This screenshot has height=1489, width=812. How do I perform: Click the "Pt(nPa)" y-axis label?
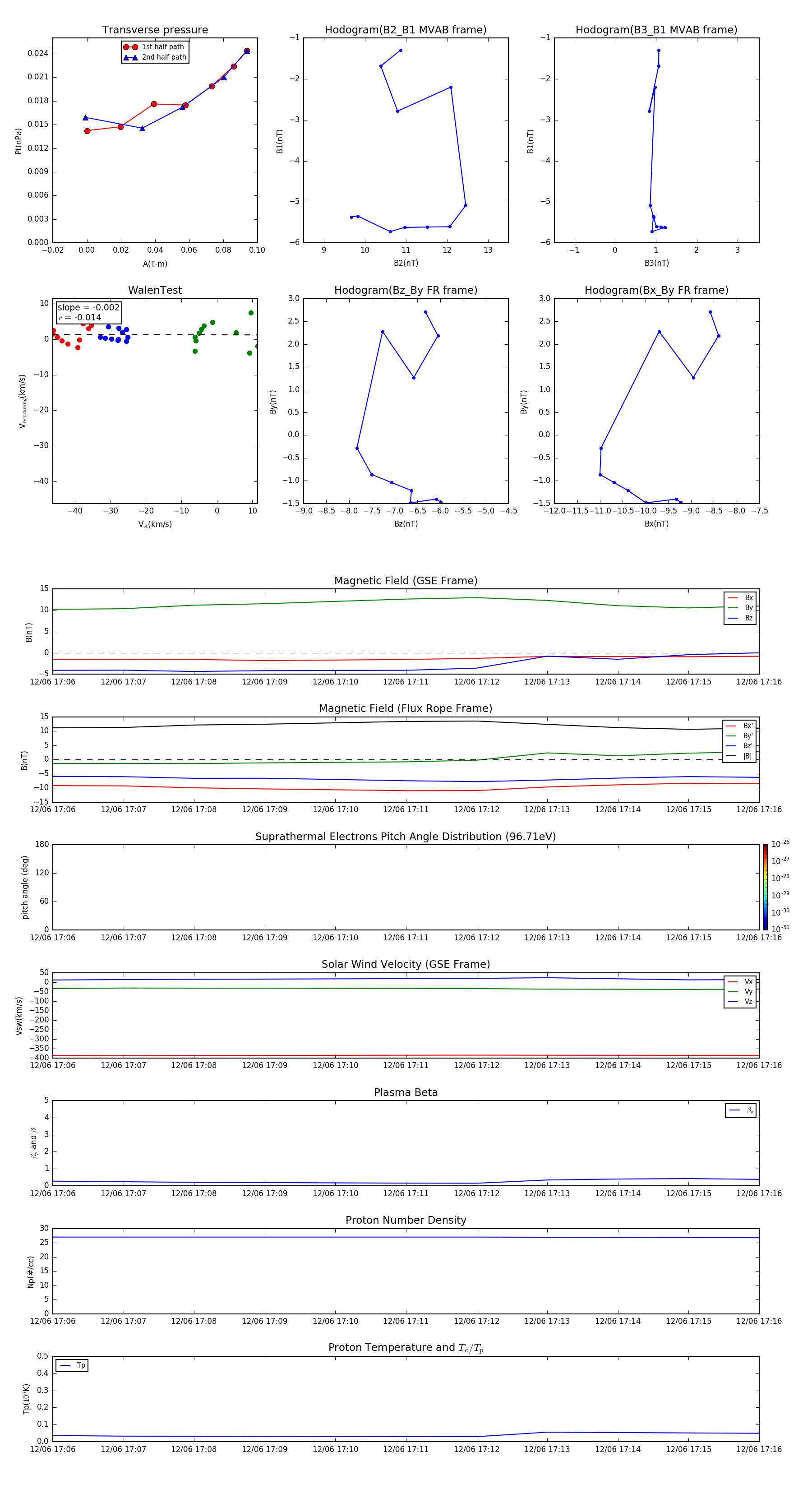(18, 141)
